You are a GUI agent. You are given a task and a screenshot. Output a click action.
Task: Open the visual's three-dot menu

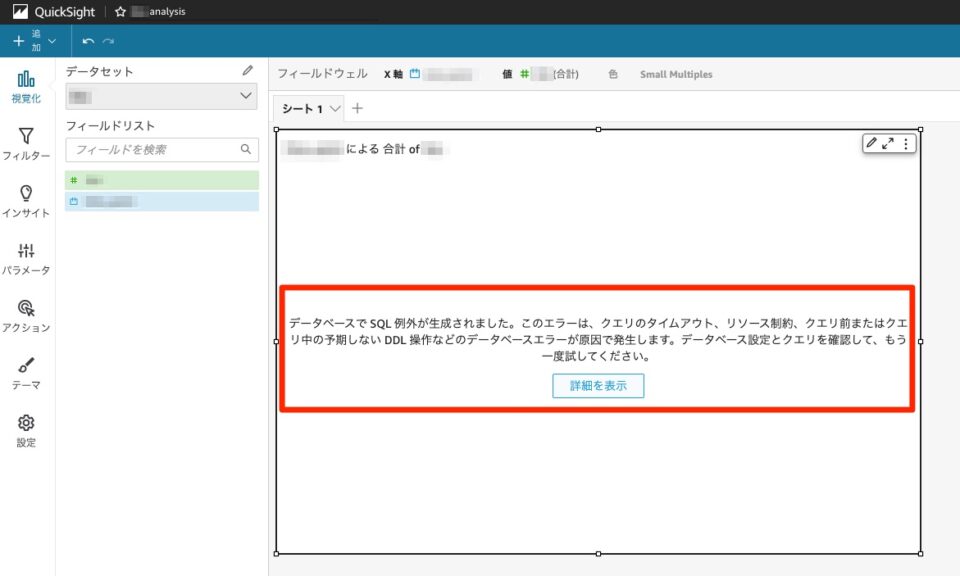click(906, 143)
